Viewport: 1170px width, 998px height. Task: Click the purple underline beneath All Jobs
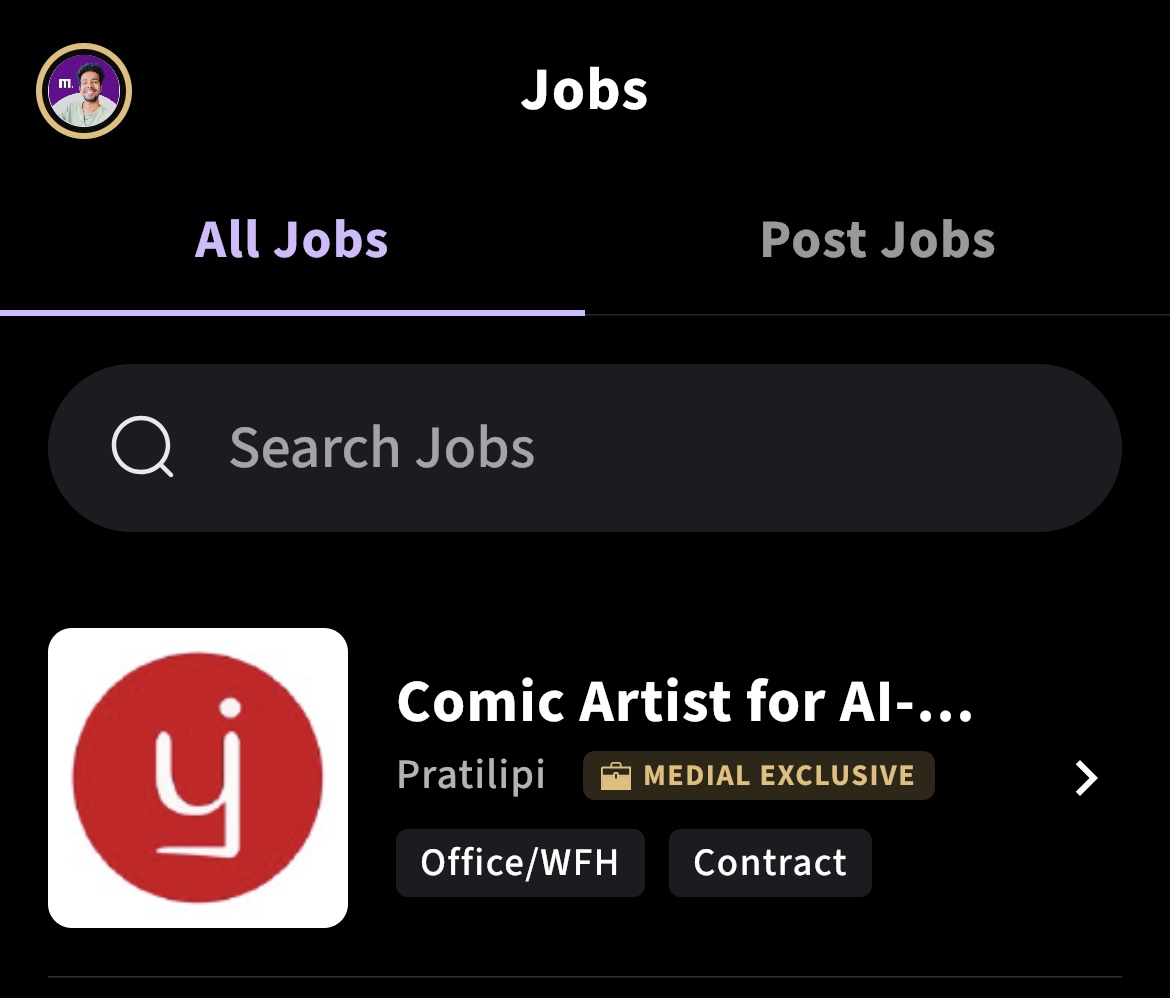[292, 312]
